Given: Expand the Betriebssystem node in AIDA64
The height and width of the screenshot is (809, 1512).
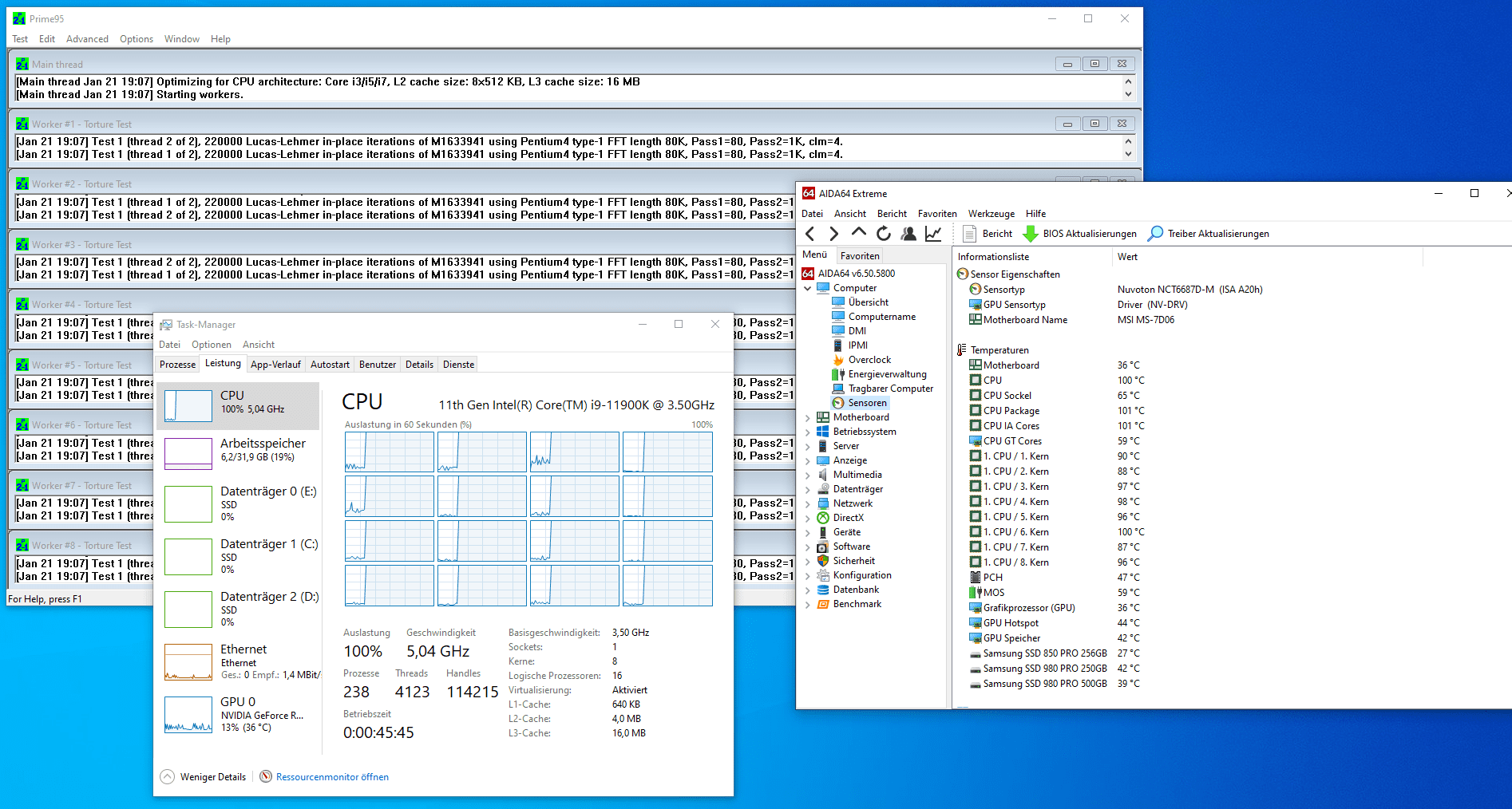Looking at the screenshot, I should click(x=807, y=432).
